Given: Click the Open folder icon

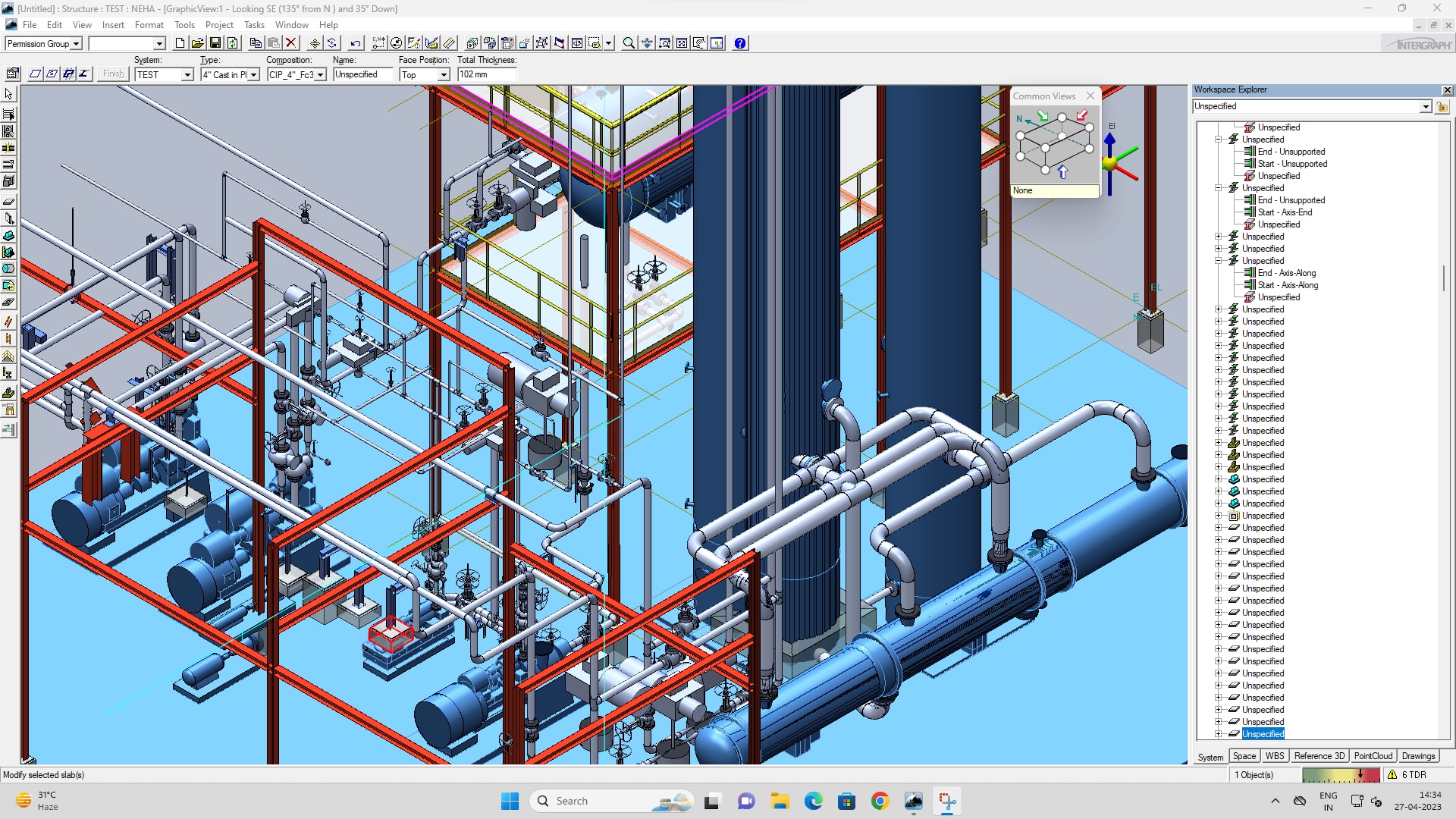Looking at the screenshot, I should click(x=197, y=43).
